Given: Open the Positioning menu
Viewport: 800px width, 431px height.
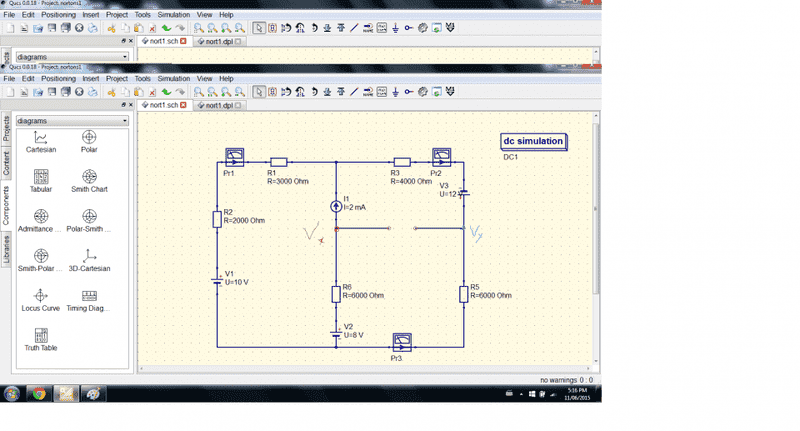Looking at the screenshot, I should click(58, 79).
